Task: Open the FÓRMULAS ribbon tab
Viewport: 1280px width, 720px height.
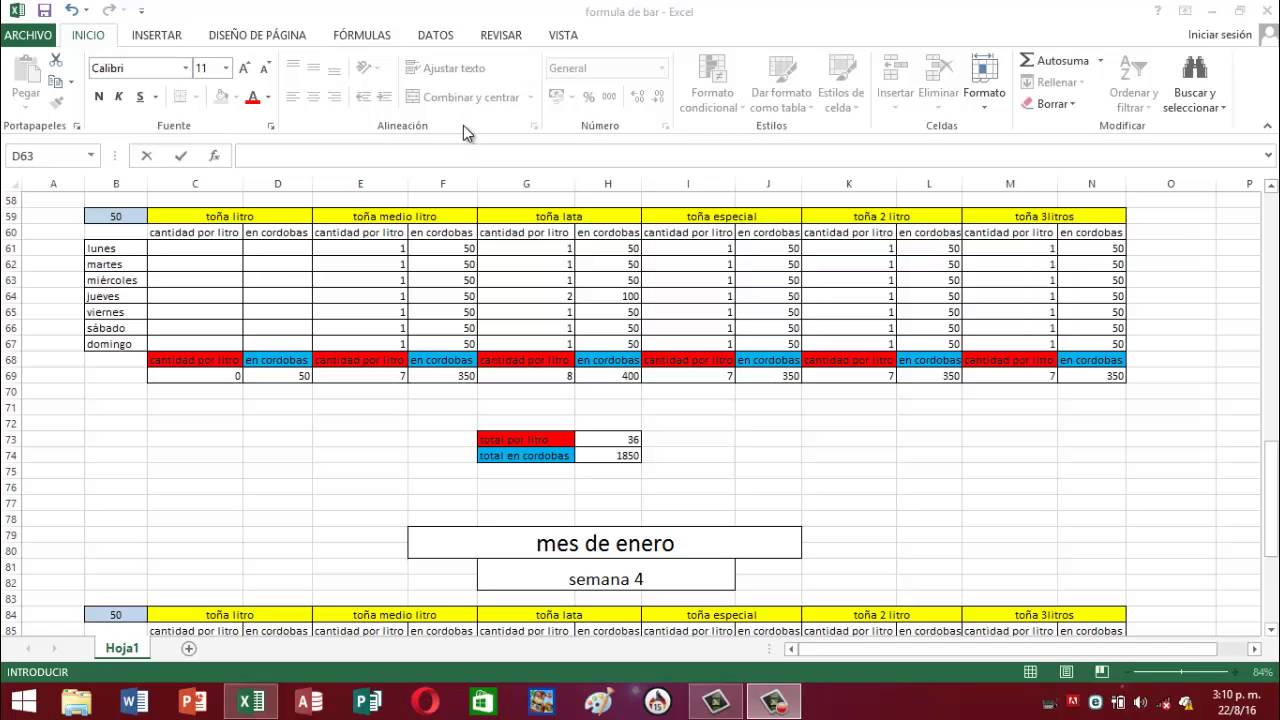Action: tap(362, 35)
